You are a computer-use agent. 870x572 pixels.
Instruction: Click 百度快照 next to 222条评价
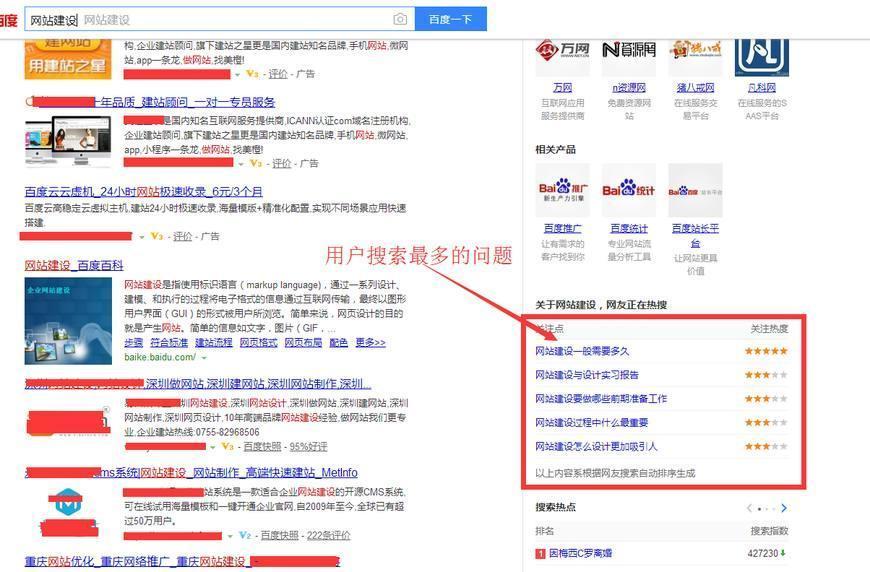[x=280, y=535]
